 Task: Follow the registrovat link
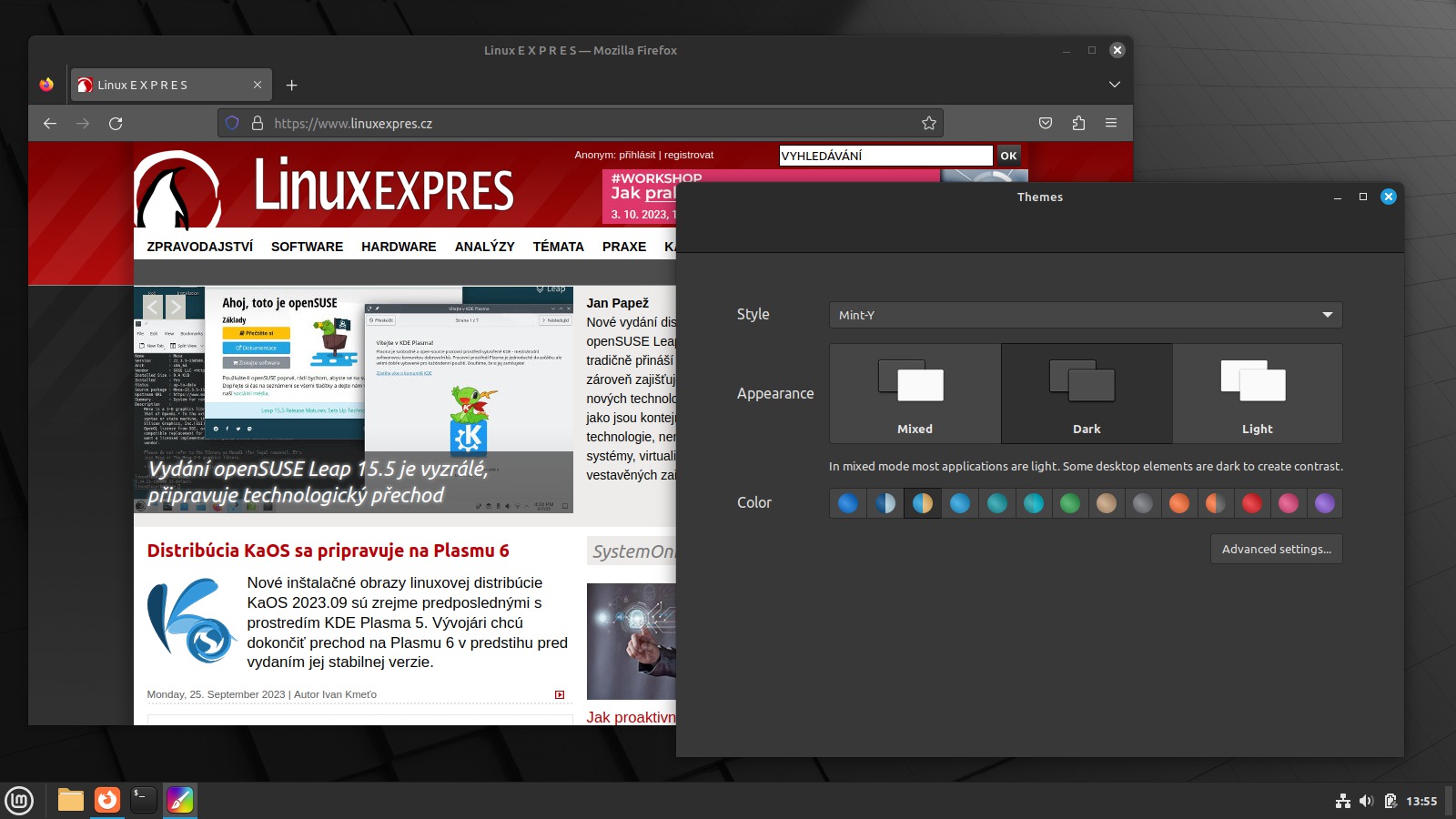click(689, 155)
